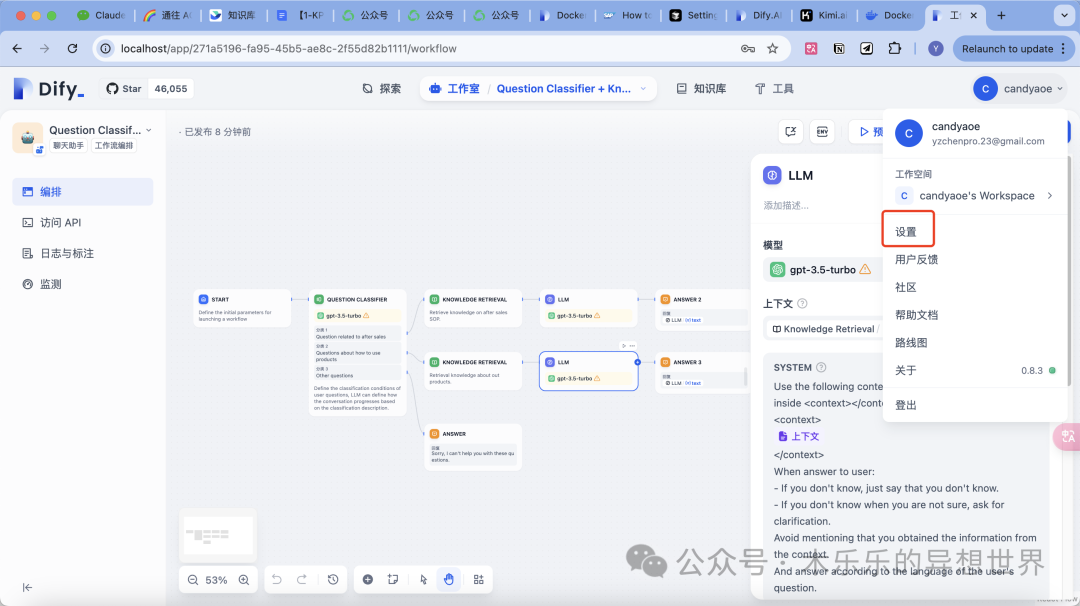This screenshot has height=606, width=1080.
Task: Undo the last canvas action
Action: tap(276, 580)
